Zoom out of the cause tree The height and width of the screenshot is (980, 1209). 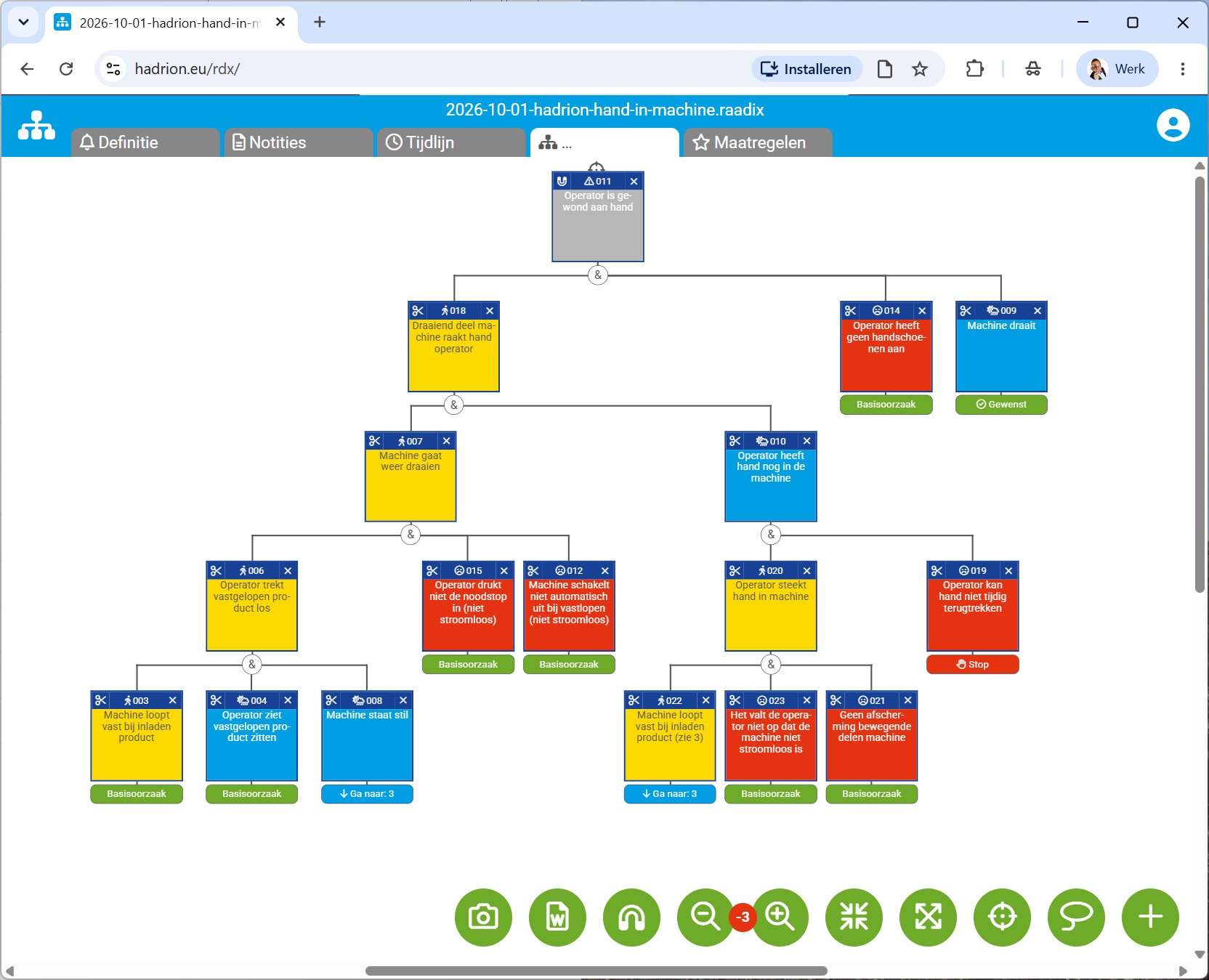pyautogui.click(x=705, y=917)
